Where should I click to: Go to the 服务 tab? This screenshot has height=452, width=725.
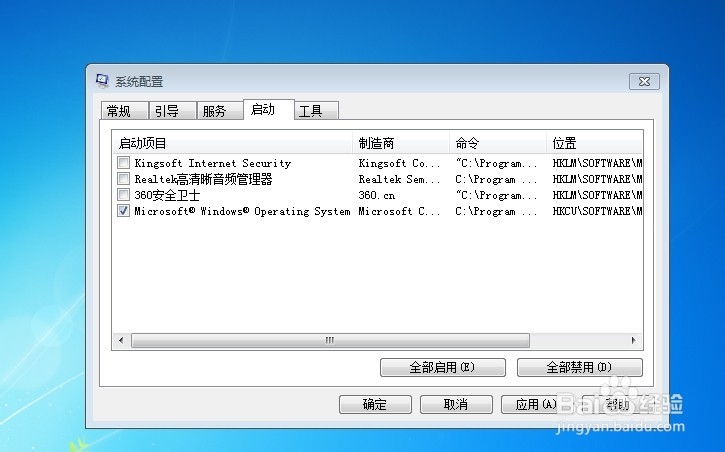click(x=220, y=111)
